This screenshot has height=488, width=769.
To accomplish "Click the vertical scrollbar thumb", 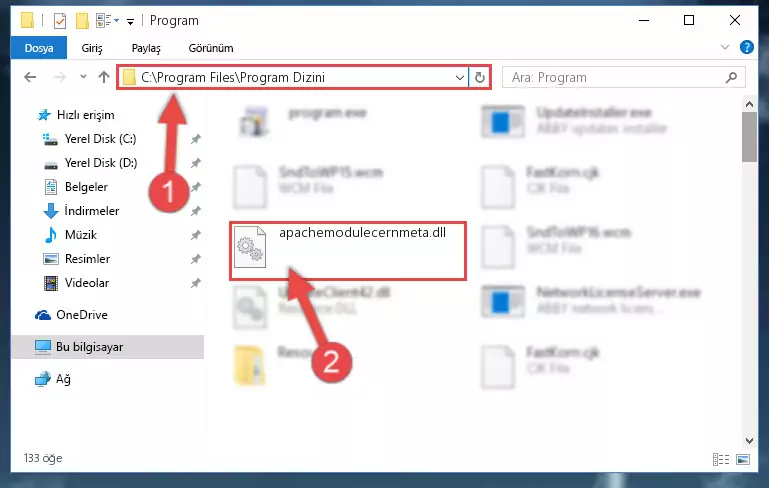I will click(749, 137).
